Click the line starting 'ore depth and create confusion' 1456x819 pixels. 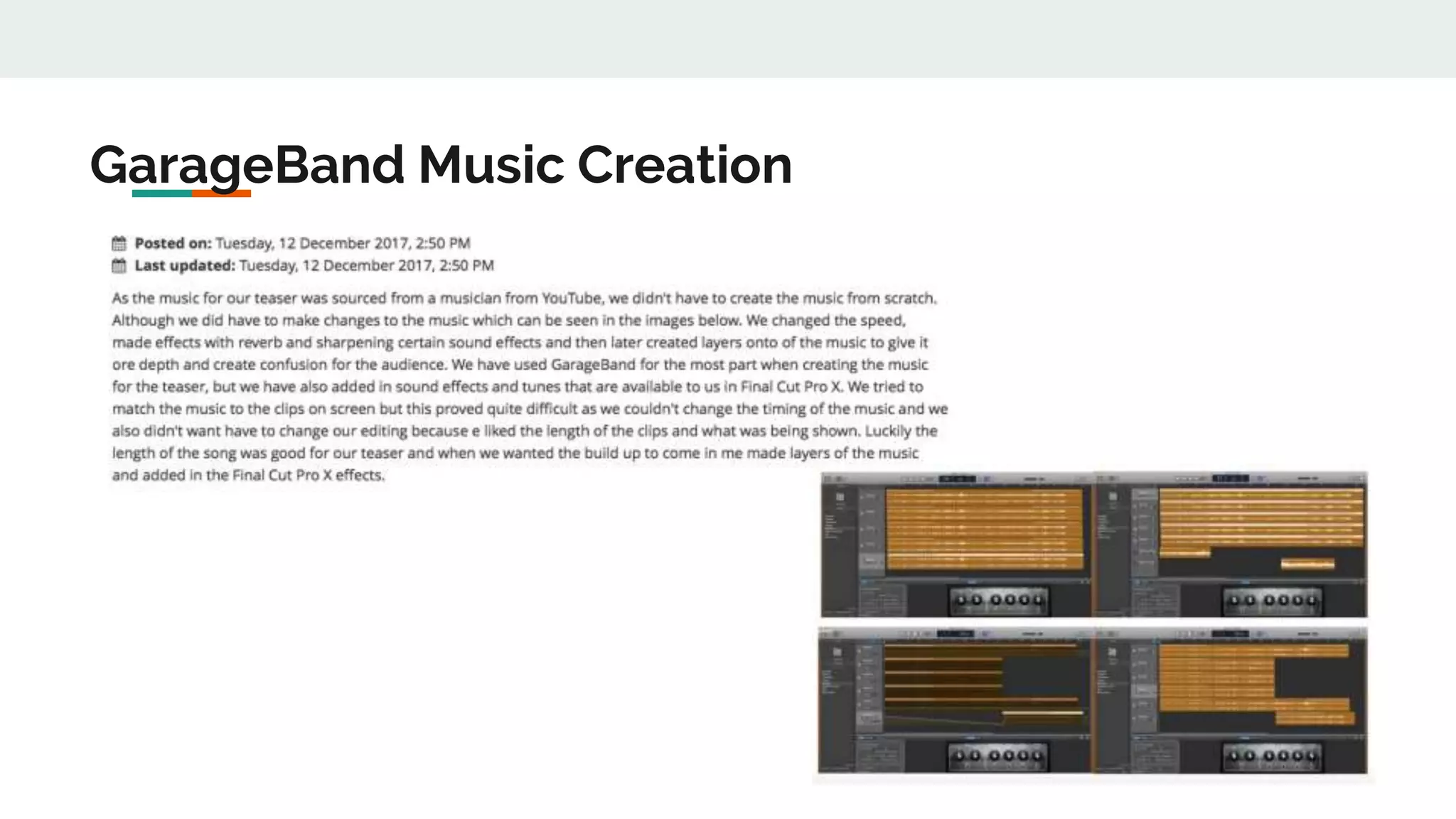[520, 365]
